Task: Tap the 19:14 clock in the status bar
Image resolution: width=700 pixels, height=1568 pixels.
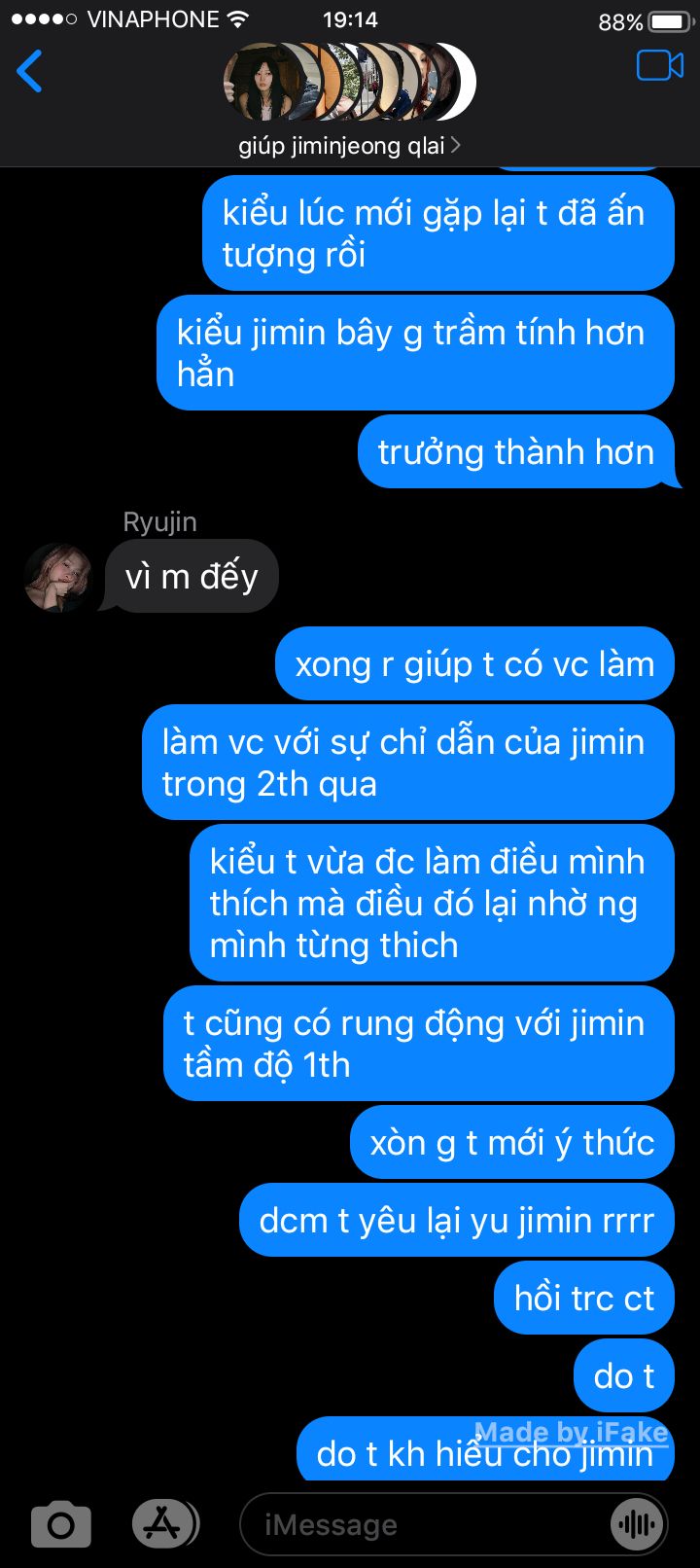Action: (350, 19)
